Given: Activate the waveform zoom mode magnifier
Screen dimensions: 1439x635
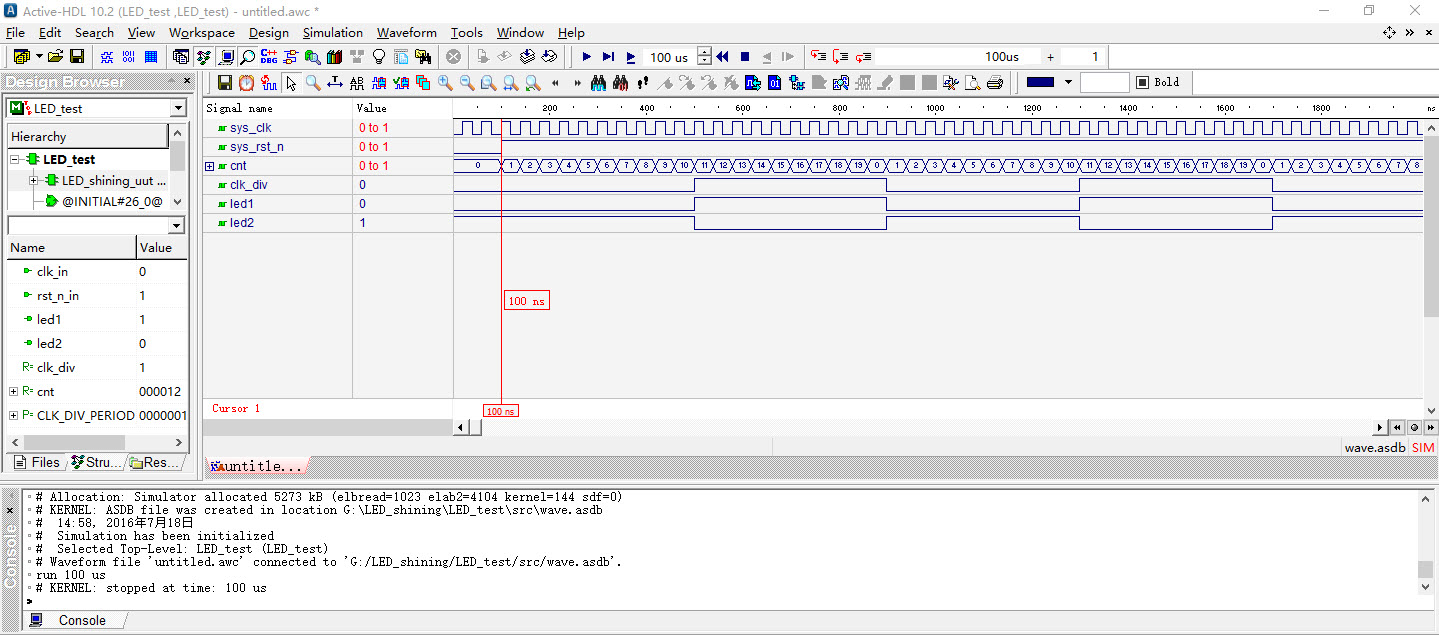Looking at the screenshot, I should (x=313, y=83).
